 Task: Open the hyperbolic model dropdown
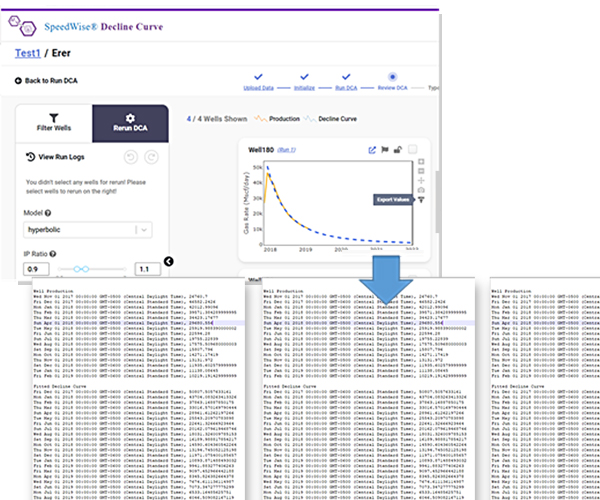point(88,230)
